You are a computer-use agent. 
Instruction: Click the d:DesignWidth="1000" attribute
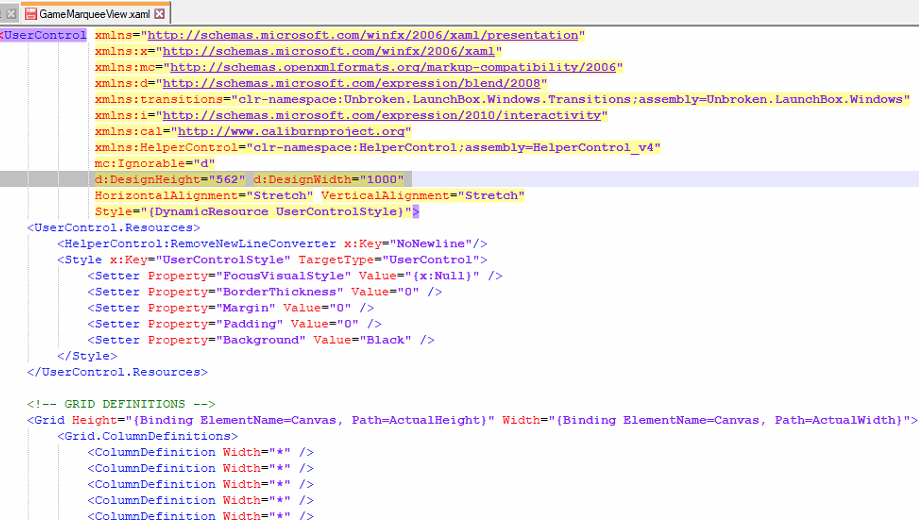point(328,179)
